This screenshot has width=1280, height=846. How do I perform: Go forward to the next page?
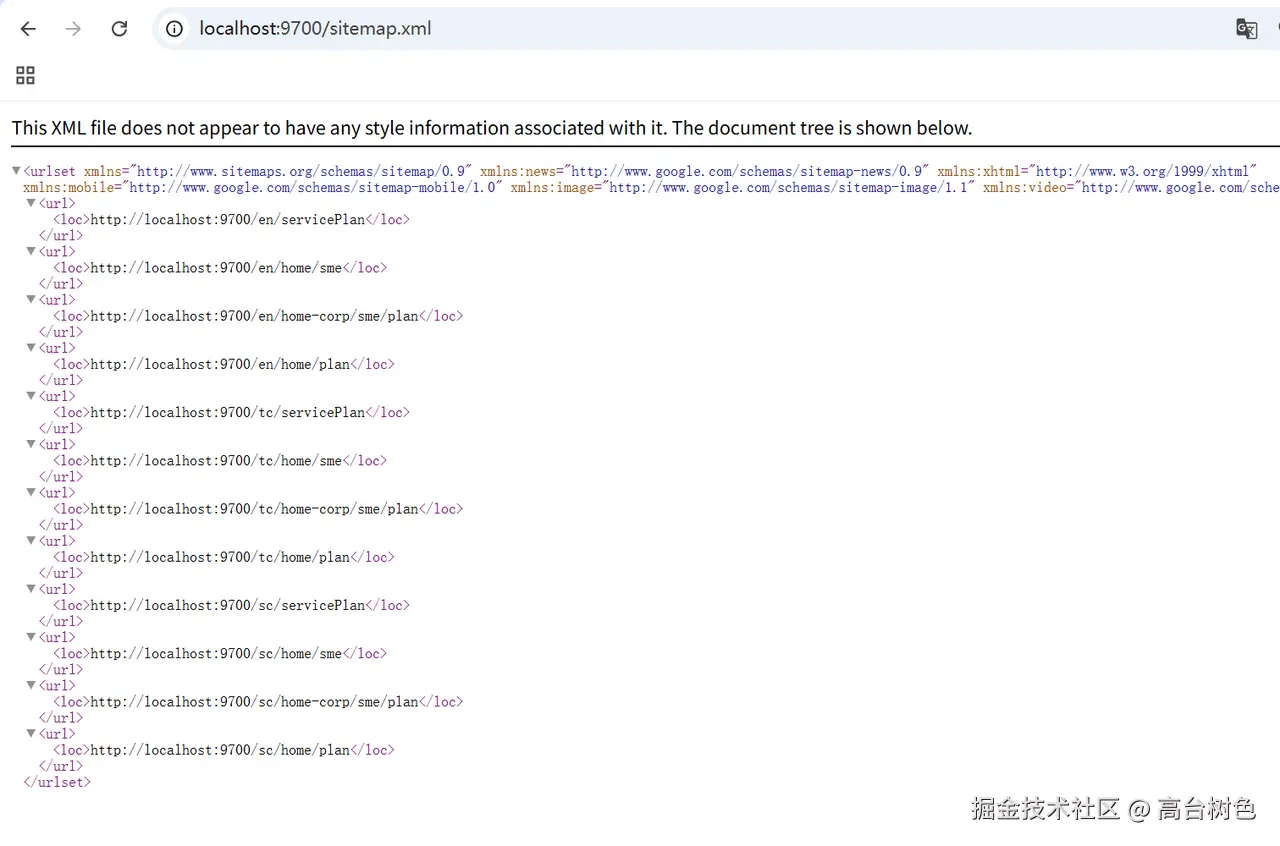coord(73,29)
